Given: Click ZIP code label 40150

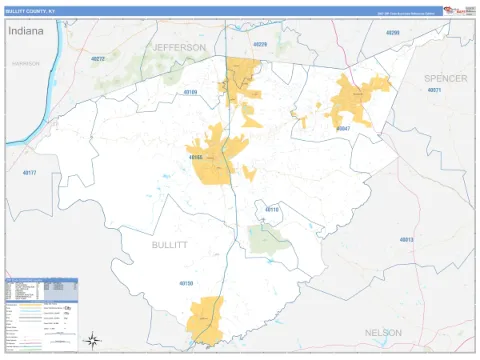Looking at the screenshot, I should pos(186,283).
